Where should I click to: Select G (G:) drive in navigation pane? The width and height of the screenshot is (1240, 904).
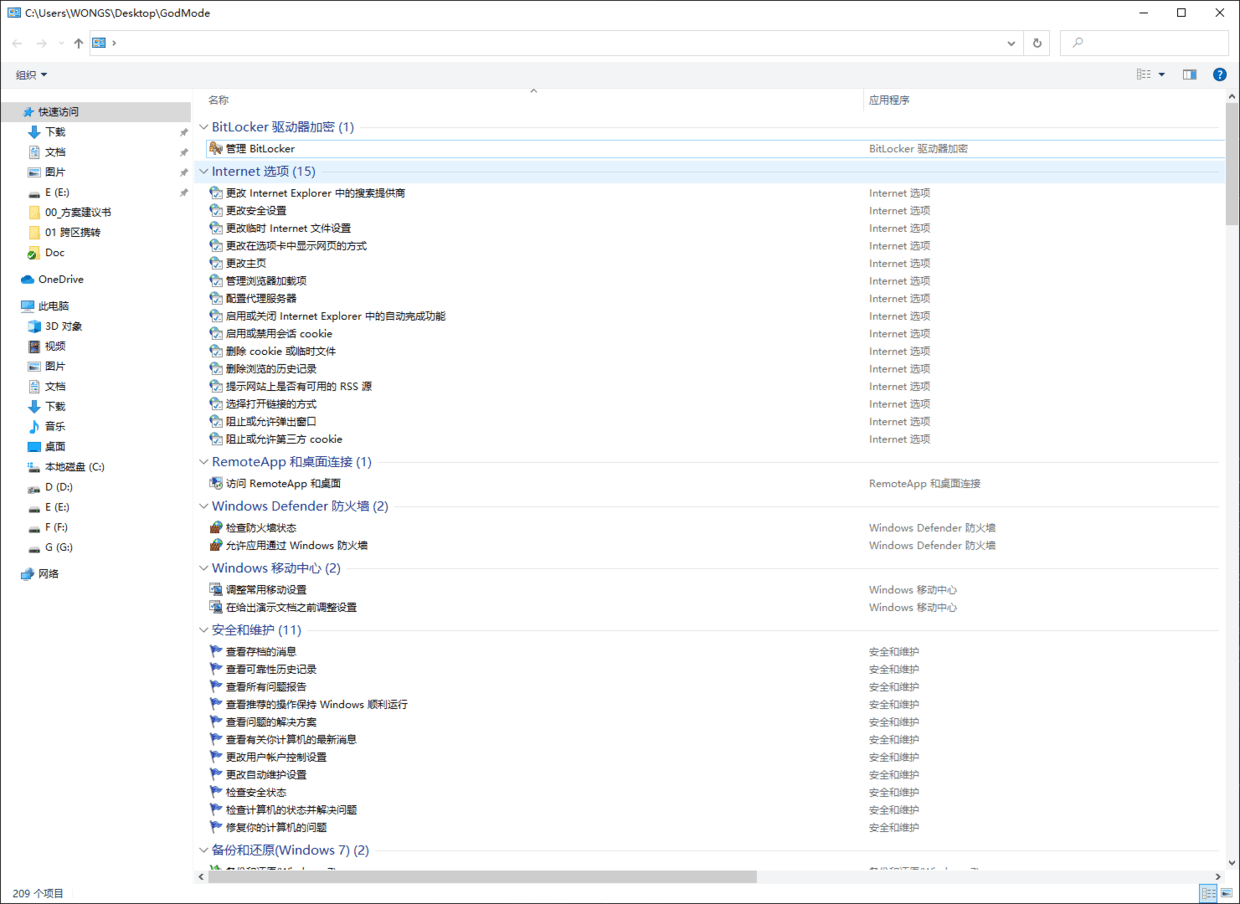[59, 547]
